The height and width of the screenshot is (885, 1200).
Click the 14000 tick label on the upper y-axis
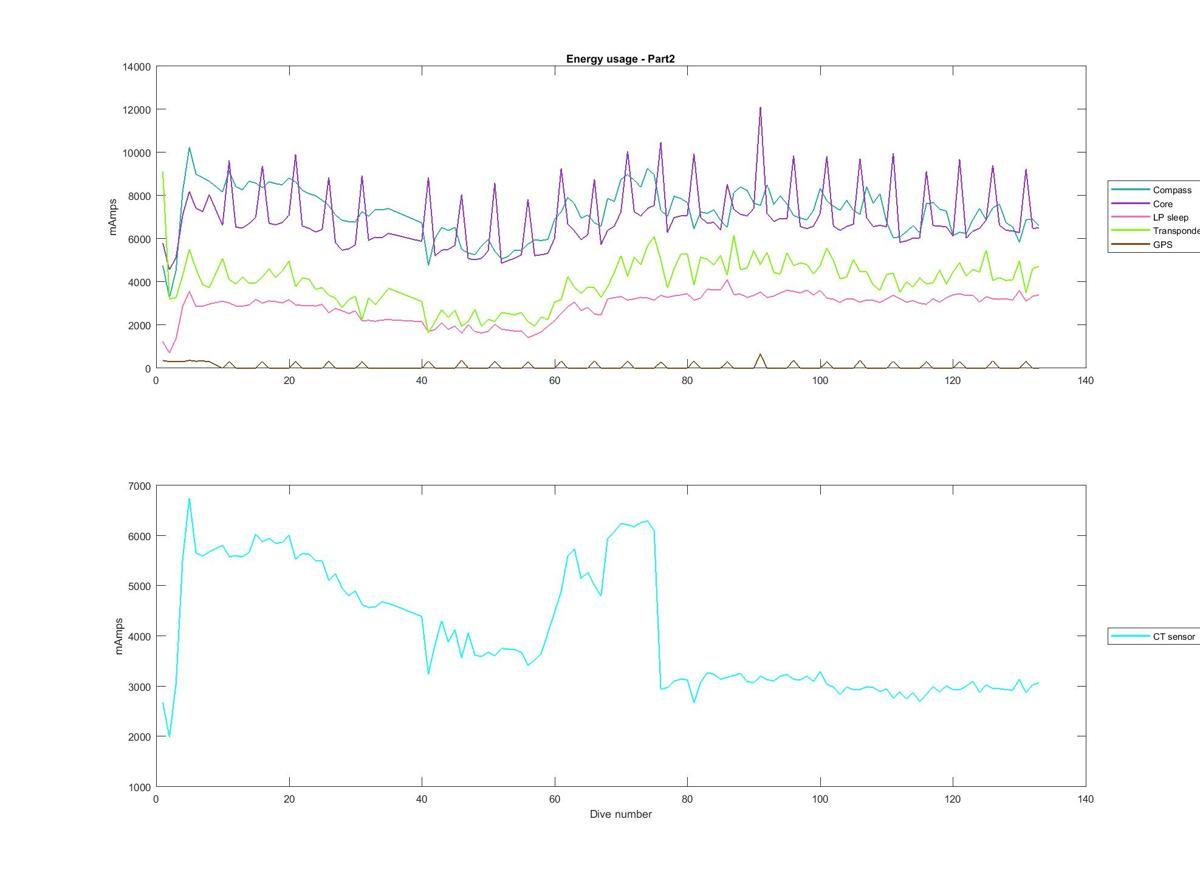(x=136, y=67)
